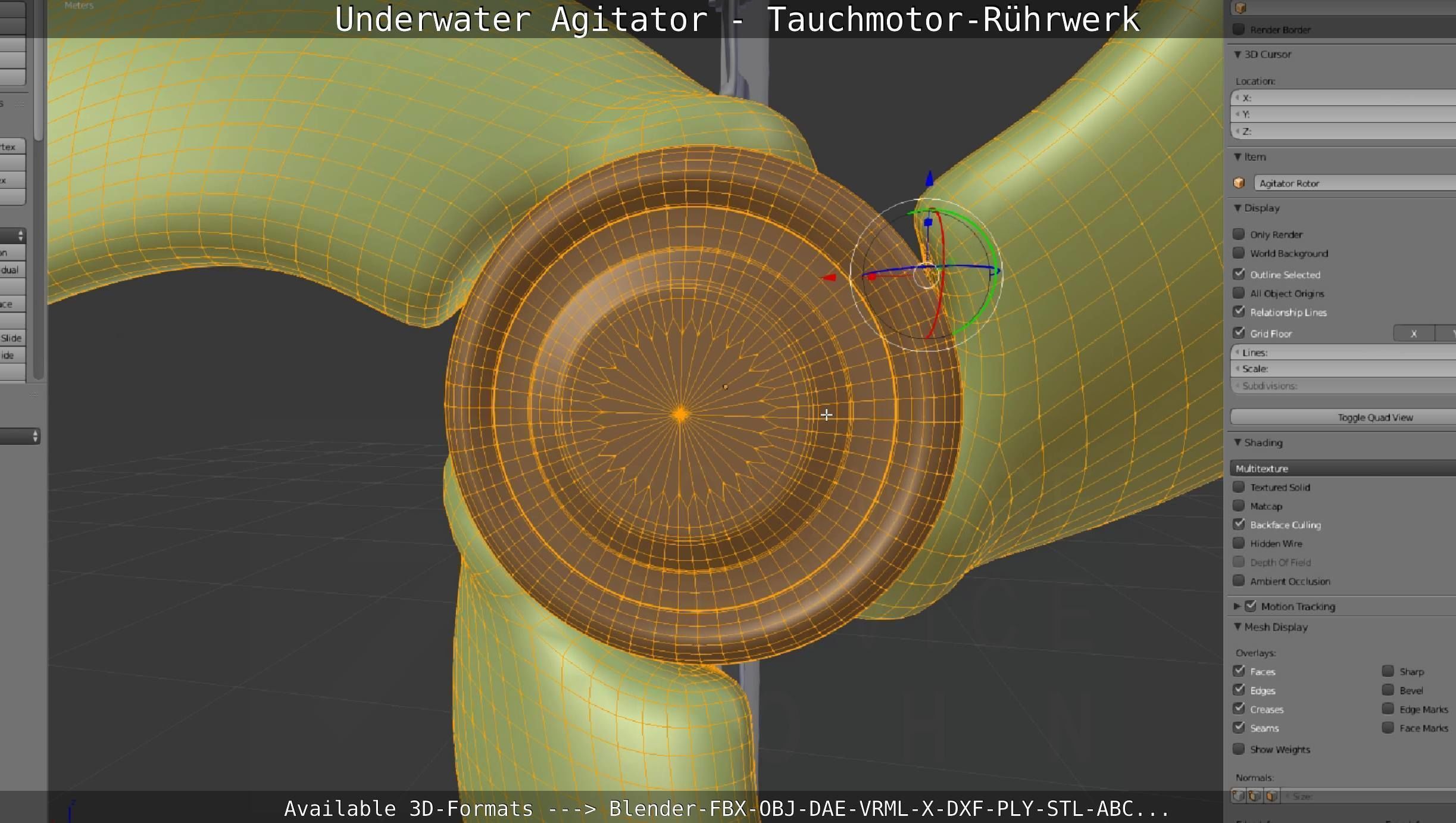Screen dimensions: 1456x823
Task: Enable Textured Solid shading
Action: [x=1239, y=487]
